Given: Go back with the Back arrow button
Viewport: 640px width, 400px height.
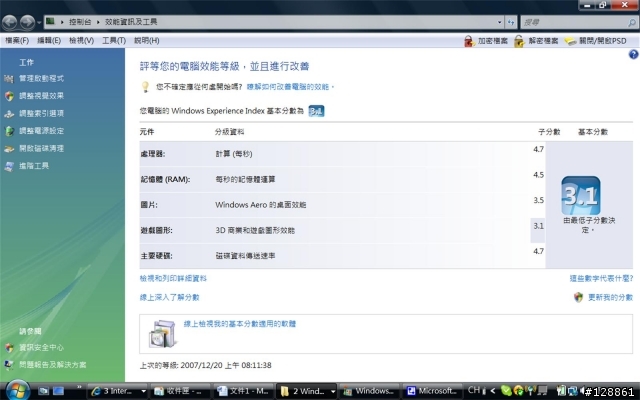Looking at the screenshot, I should (x=10, y=22).
